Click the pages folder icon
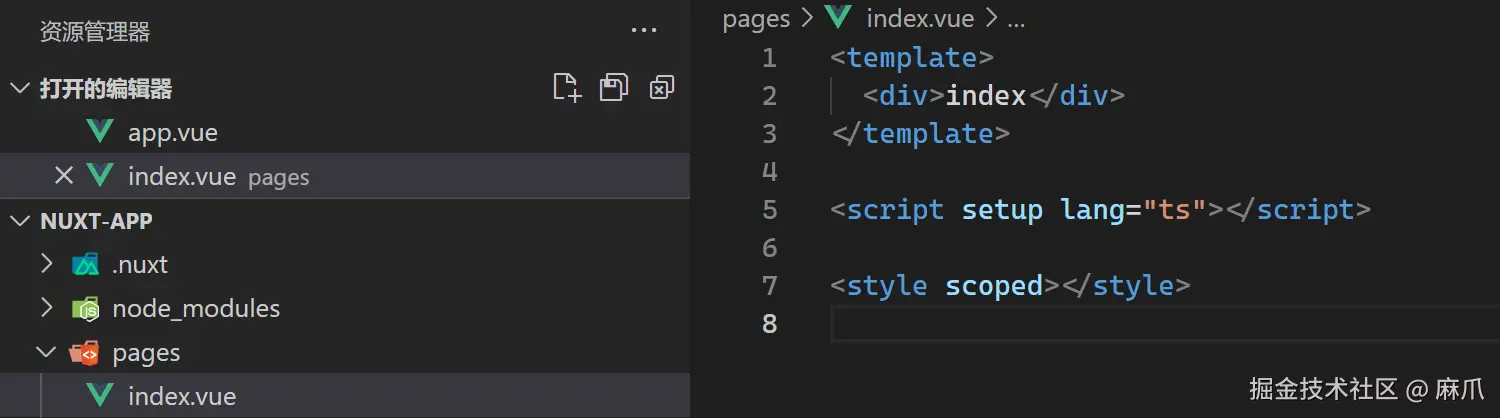This screenshot has height=418, width=1500. pos(86,352)
